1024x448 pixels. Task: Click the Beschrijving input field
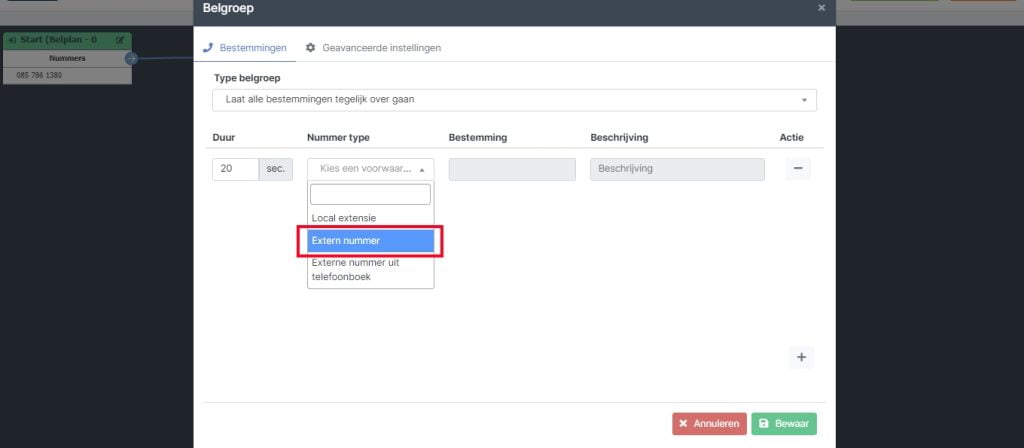coord(677,169)
